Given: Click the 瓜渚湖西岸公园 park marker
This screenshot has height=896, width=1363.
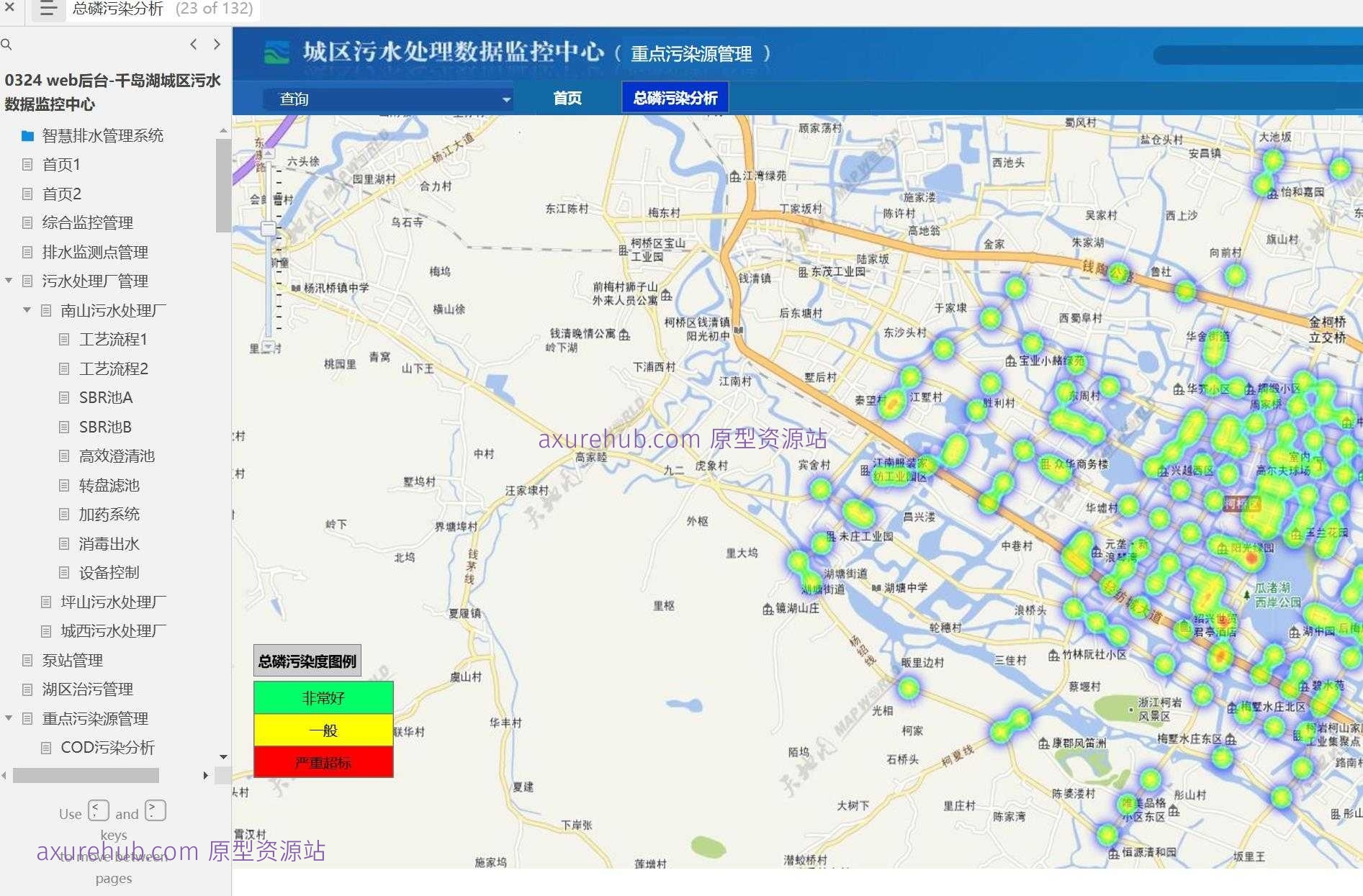Looking at the screenshot, I should 1247,594.
